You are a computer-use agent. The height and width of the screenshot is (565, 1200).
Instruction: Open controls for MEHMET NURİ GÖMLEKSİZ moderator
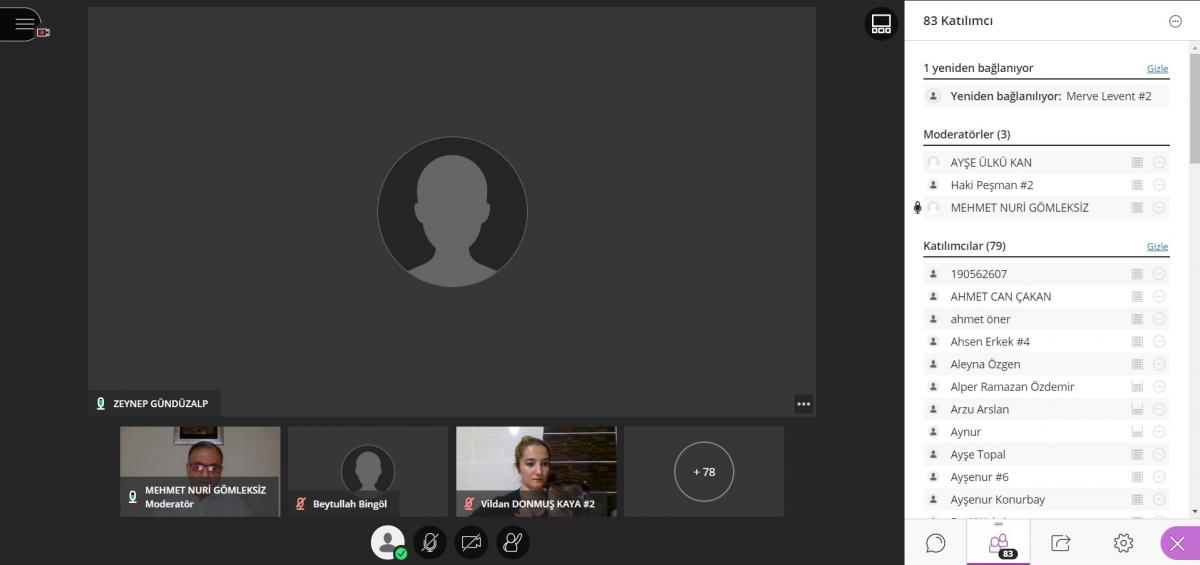click(x=1159, y=208)
